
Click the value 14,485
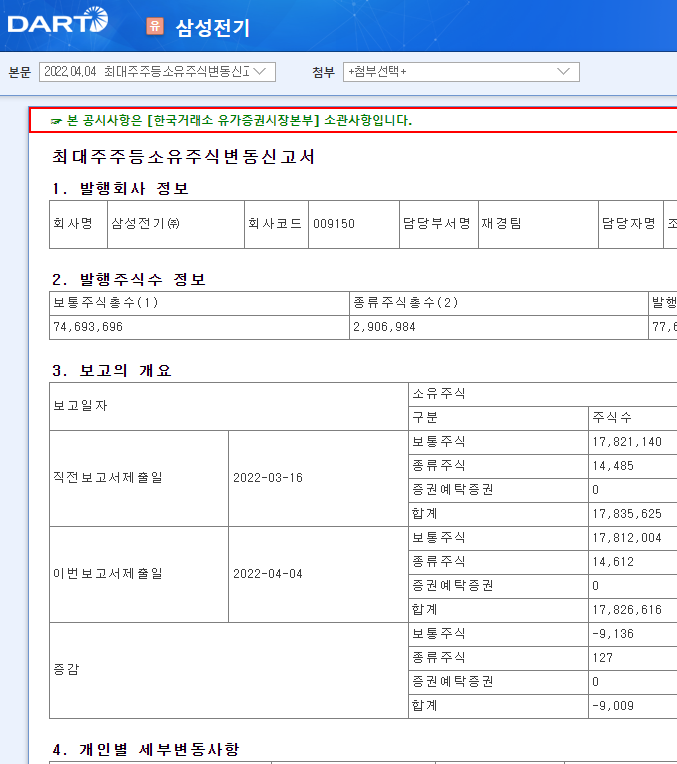point(613,466)
